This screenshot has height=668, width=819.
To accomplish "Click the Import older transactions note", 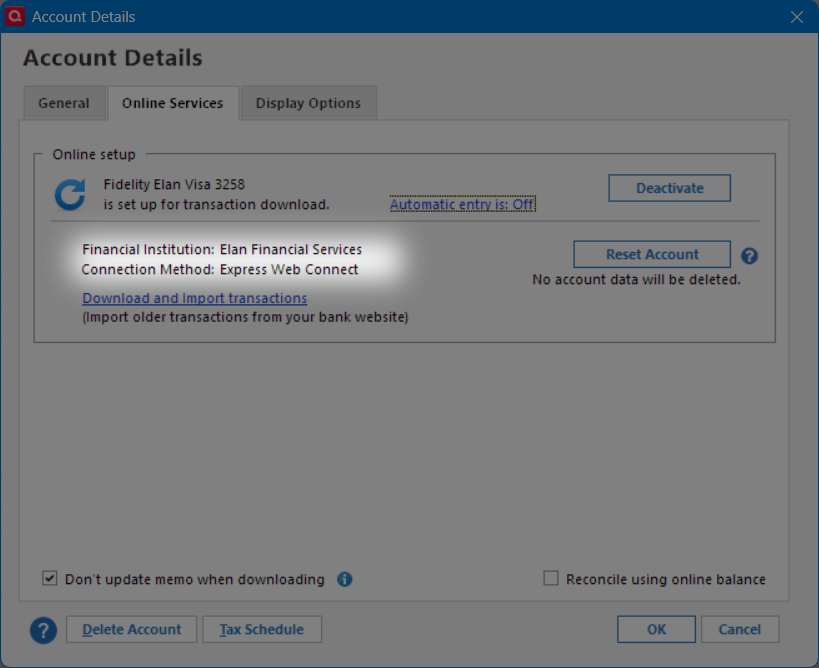I will (245, 317).
